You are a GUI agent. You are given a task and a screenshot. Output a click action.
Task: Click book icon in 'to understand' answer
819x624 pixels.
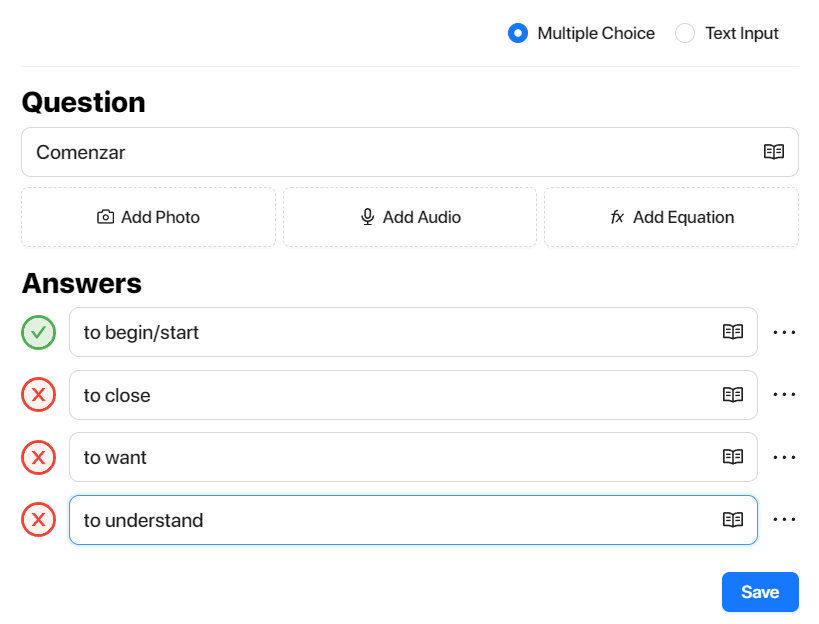[733, 520]
